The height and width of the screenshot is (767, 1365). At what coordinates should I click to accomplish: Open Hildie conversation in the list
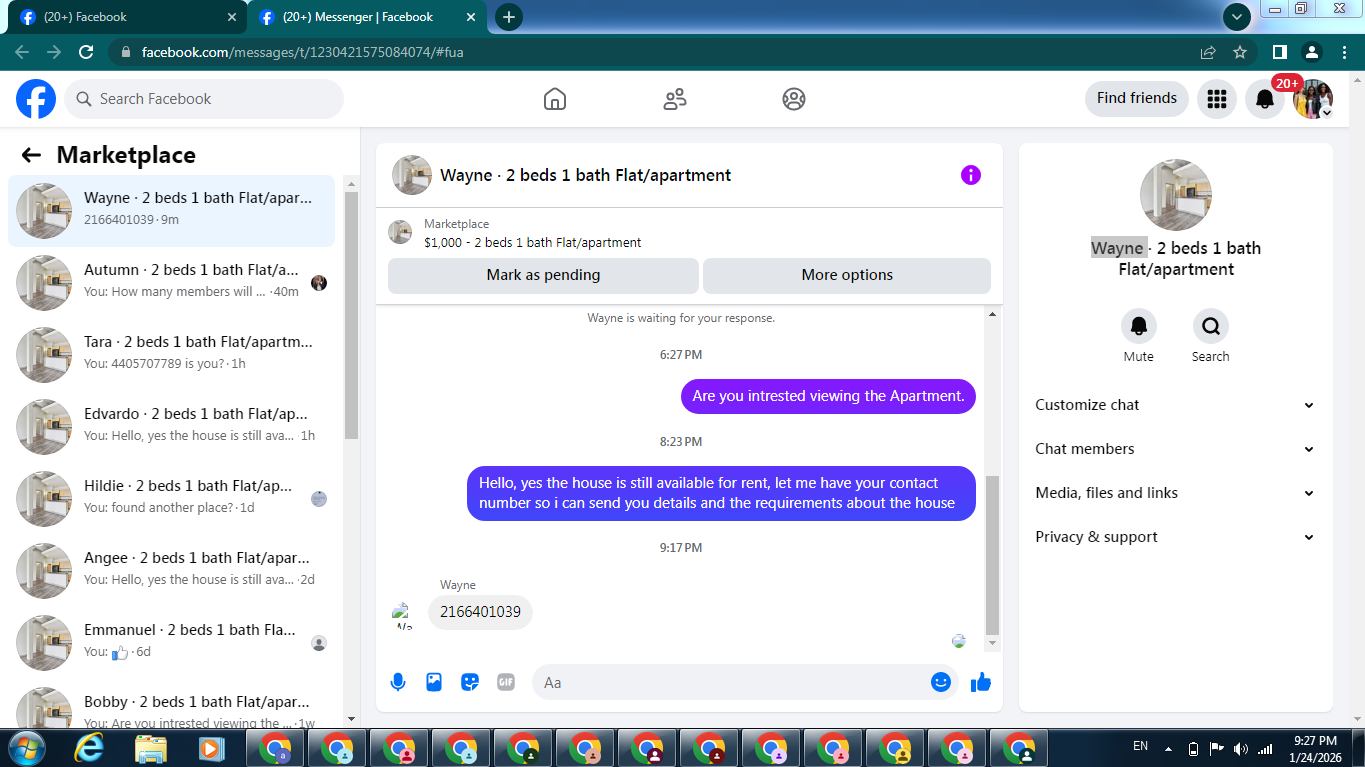pos(171,499)
